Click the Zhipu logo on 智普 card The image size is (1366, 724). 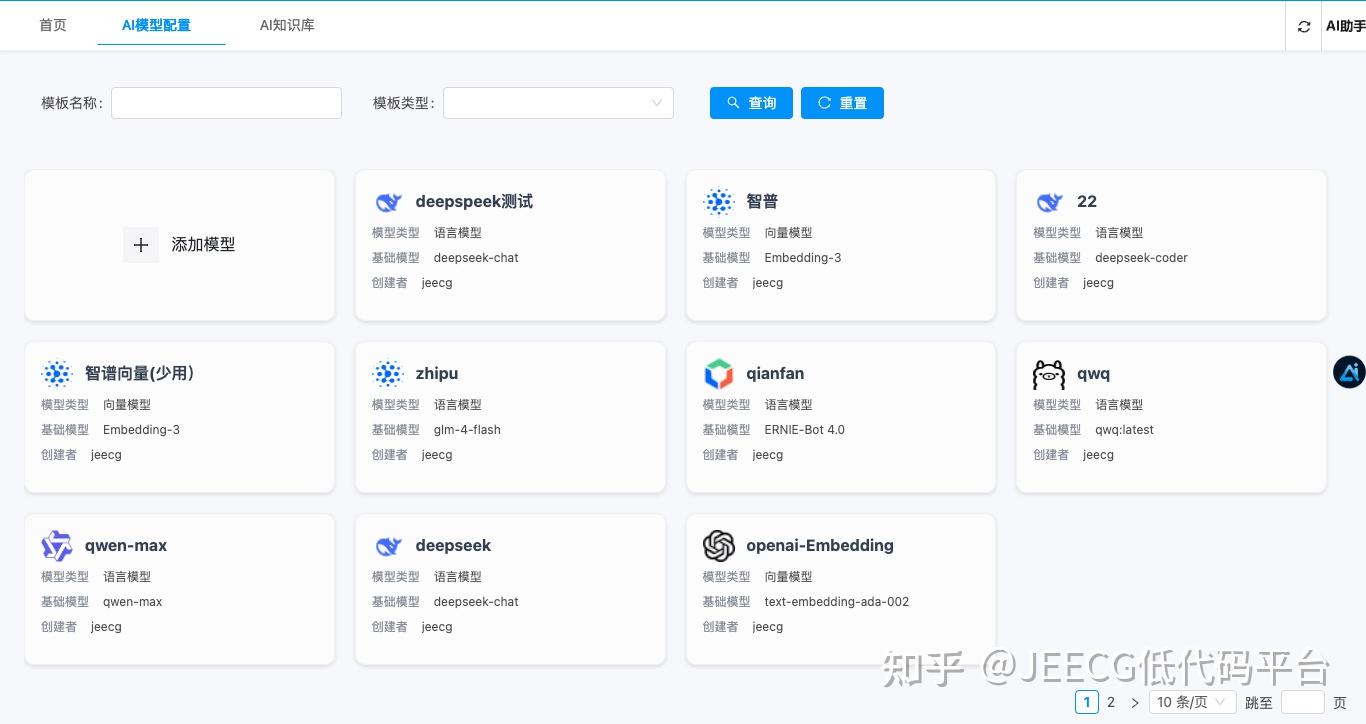coord(719,202)
